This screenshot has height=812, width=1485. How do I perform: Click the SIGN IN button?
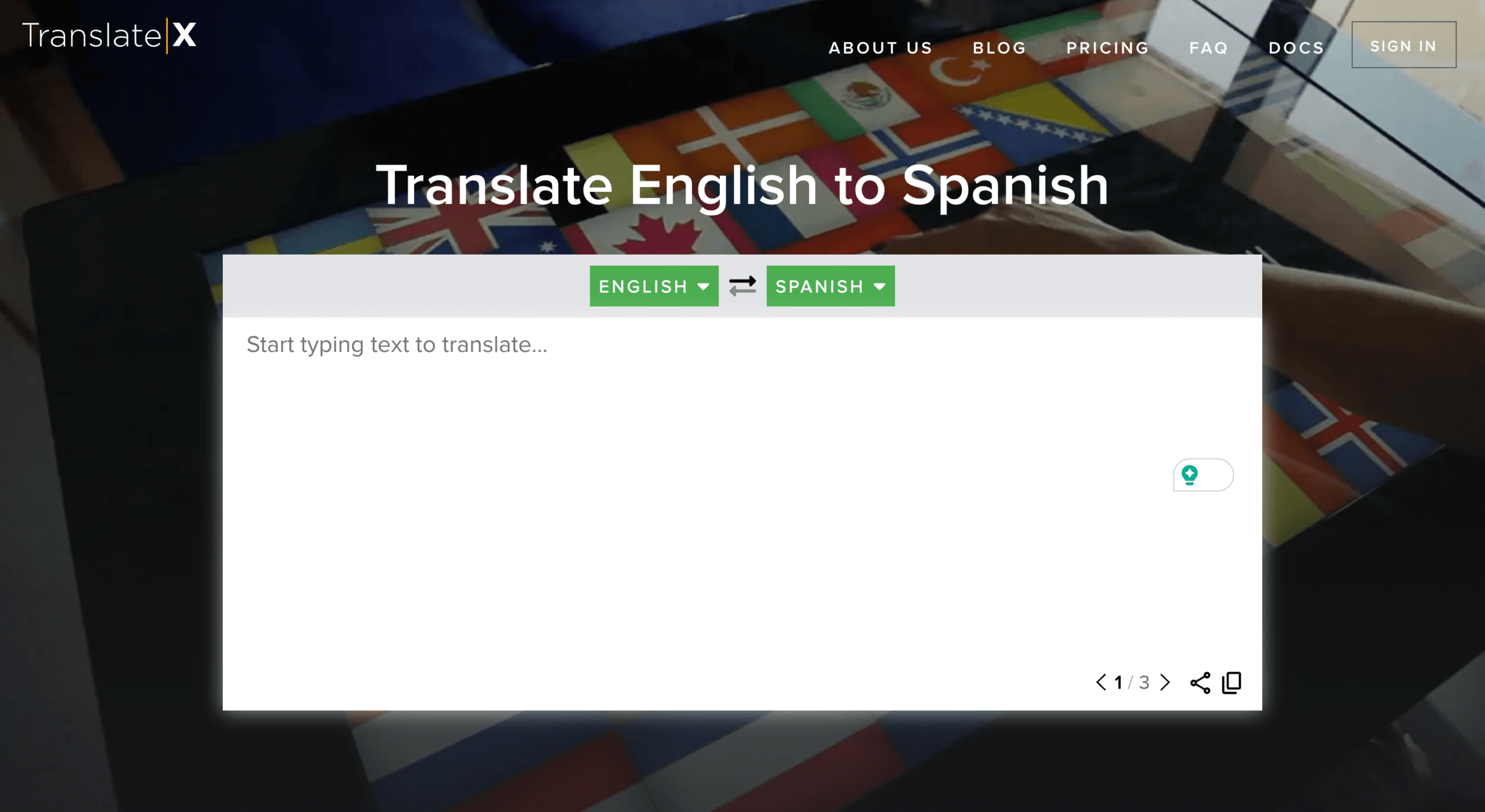tap(1403, 45)
